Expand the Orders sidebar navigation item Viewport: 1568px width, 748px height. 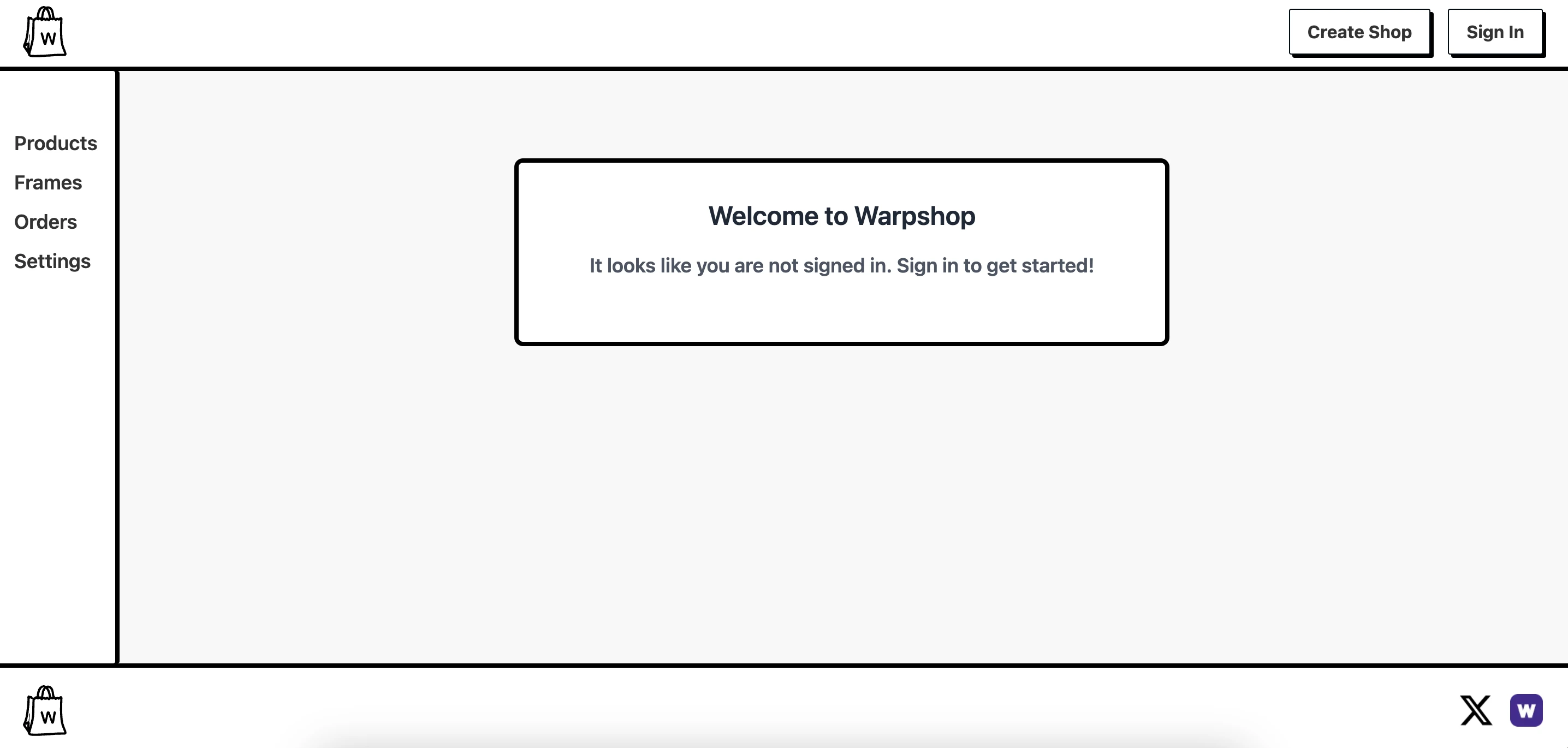(45, 222)
